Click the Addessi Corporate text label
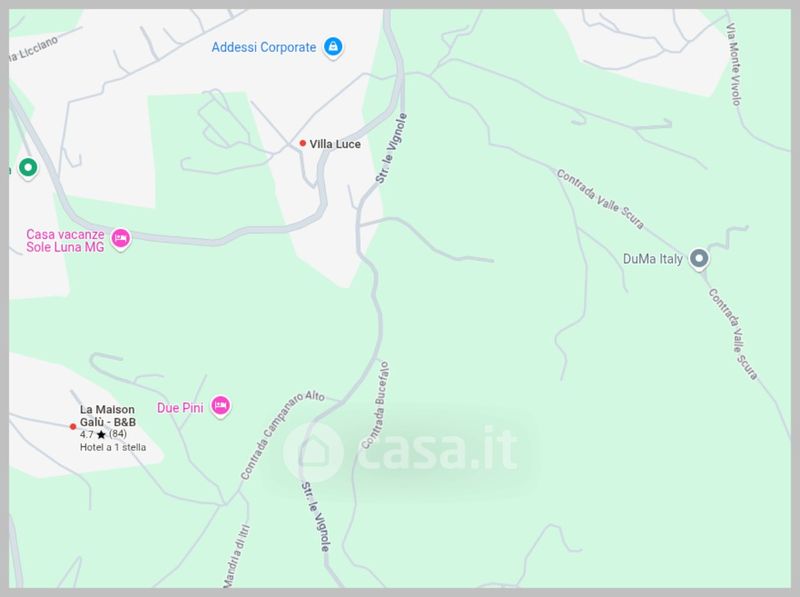Image resolution: width=800 pixels, height=597 pixels. pos(264,47)
